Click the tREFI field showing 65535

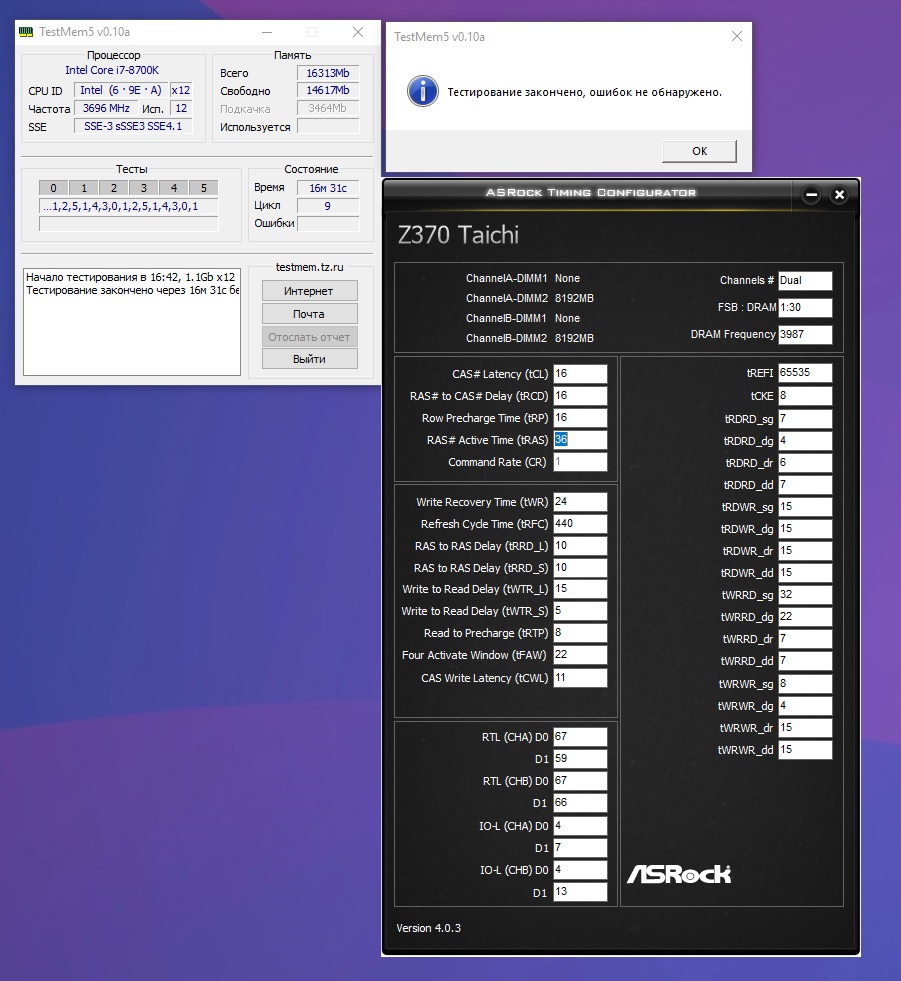(805, 372)
